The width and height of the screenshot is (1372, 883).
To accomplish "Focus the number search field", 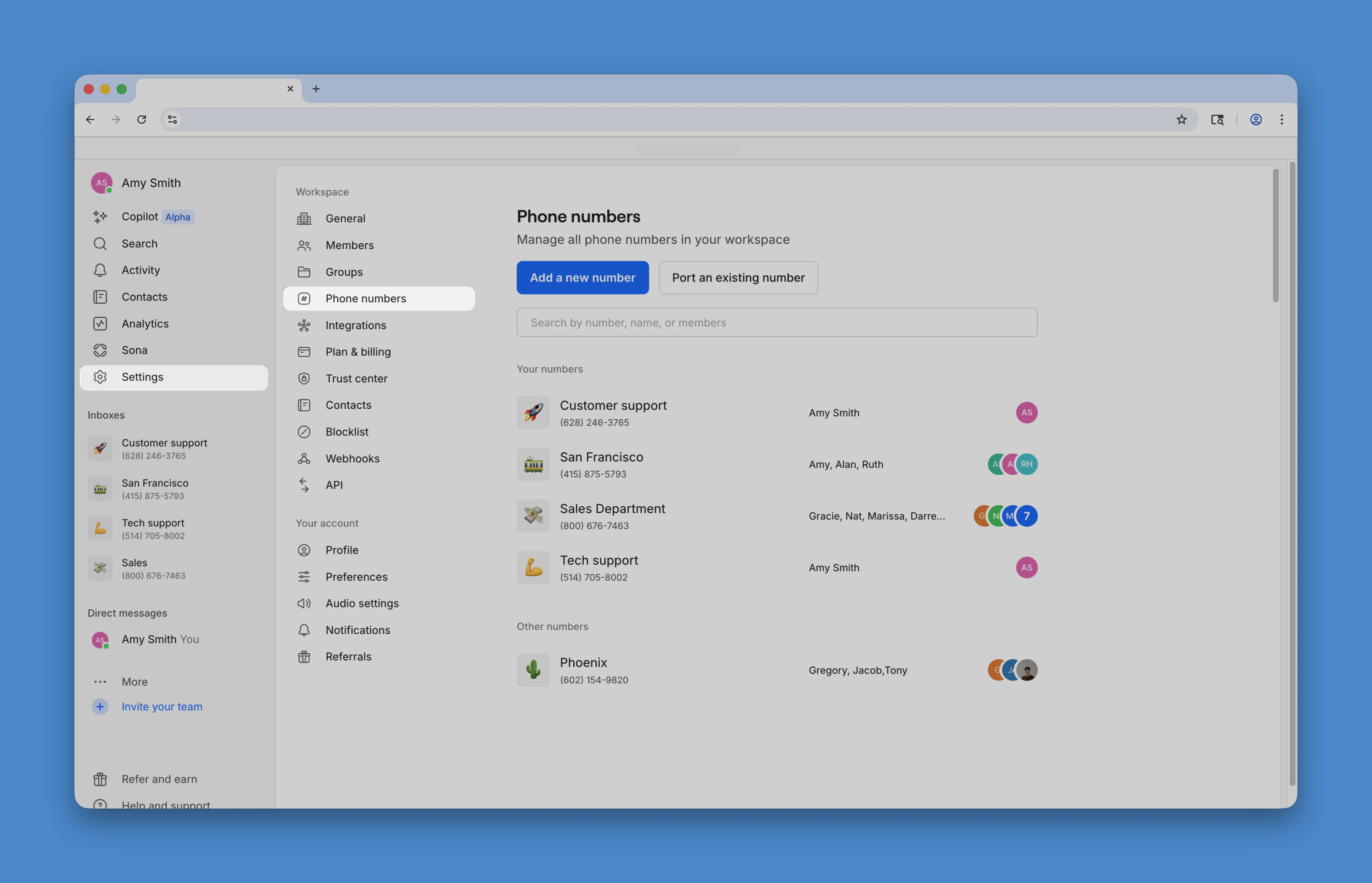I will coord(776,323).
